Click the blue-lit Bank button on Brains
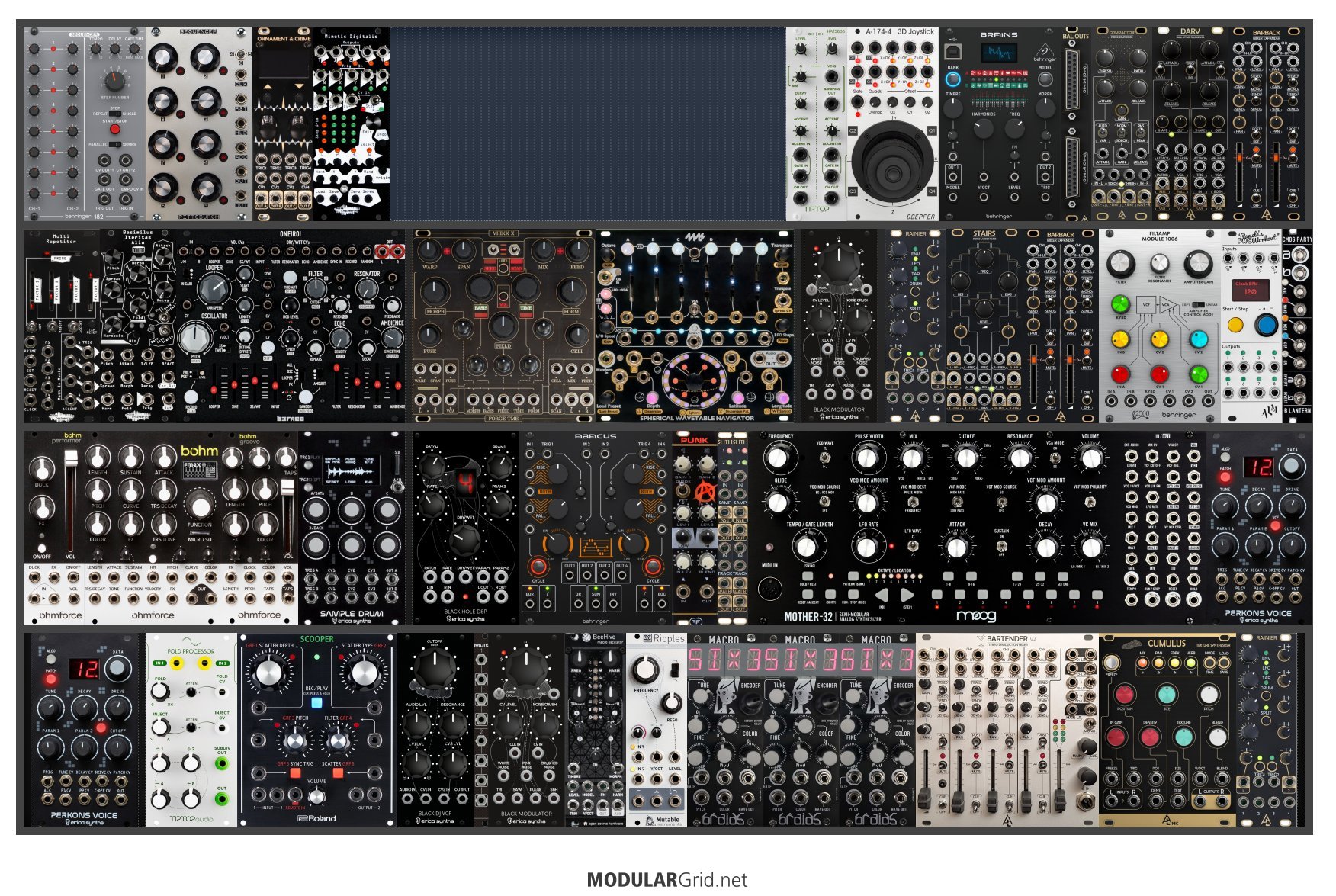 (x=953, y=79)
